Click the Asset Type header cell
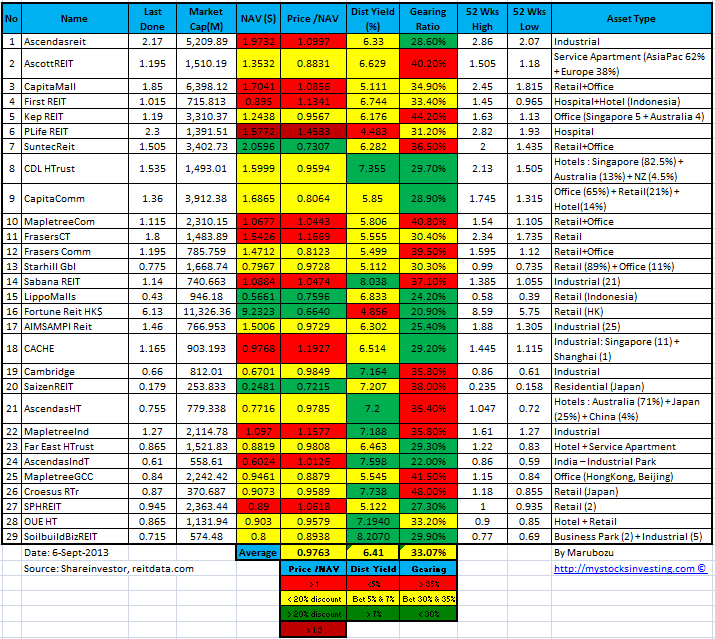 coord(631,19)
